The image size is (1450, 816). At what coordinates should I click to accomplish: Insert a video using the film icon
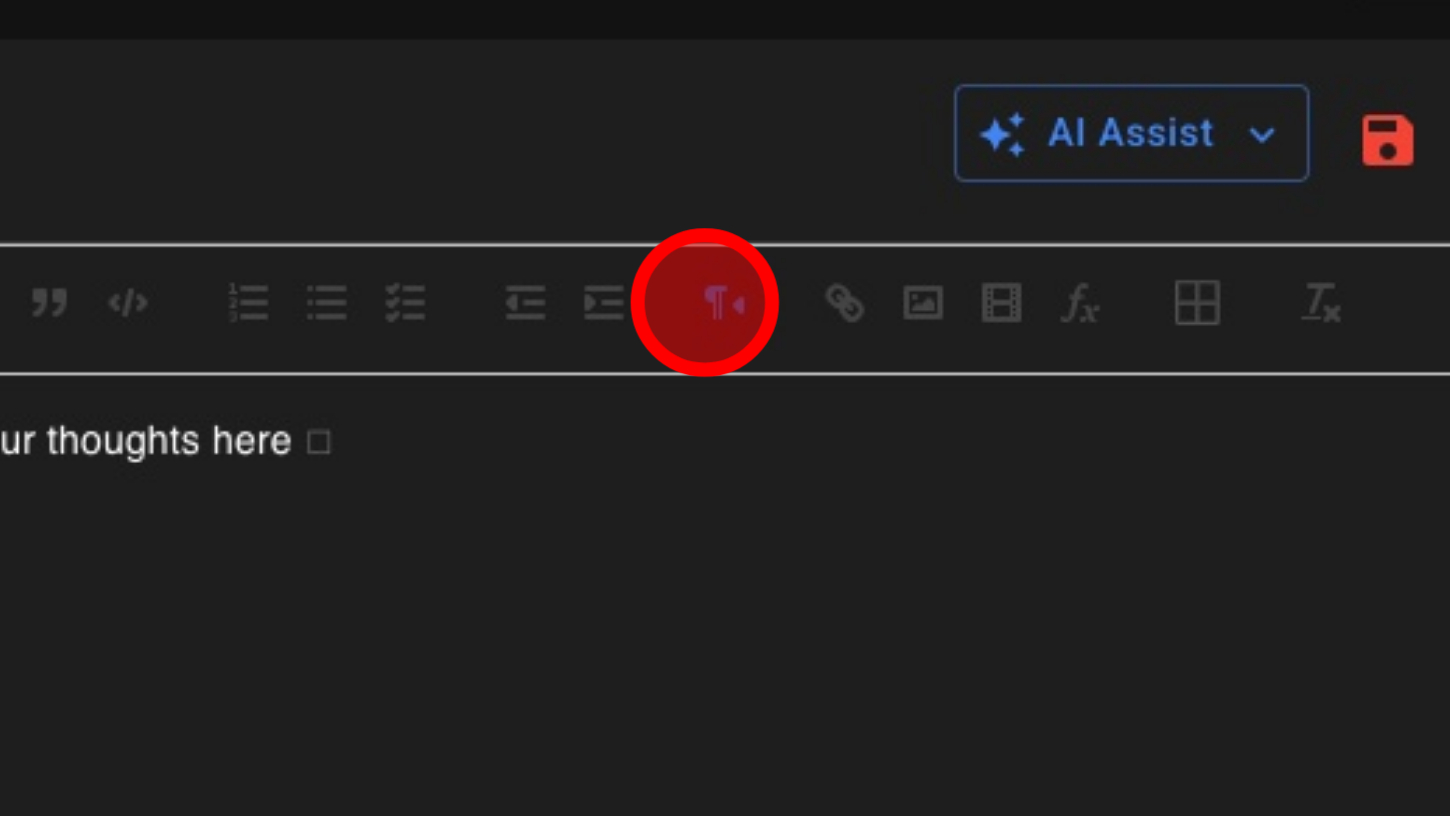[1001, 302]
